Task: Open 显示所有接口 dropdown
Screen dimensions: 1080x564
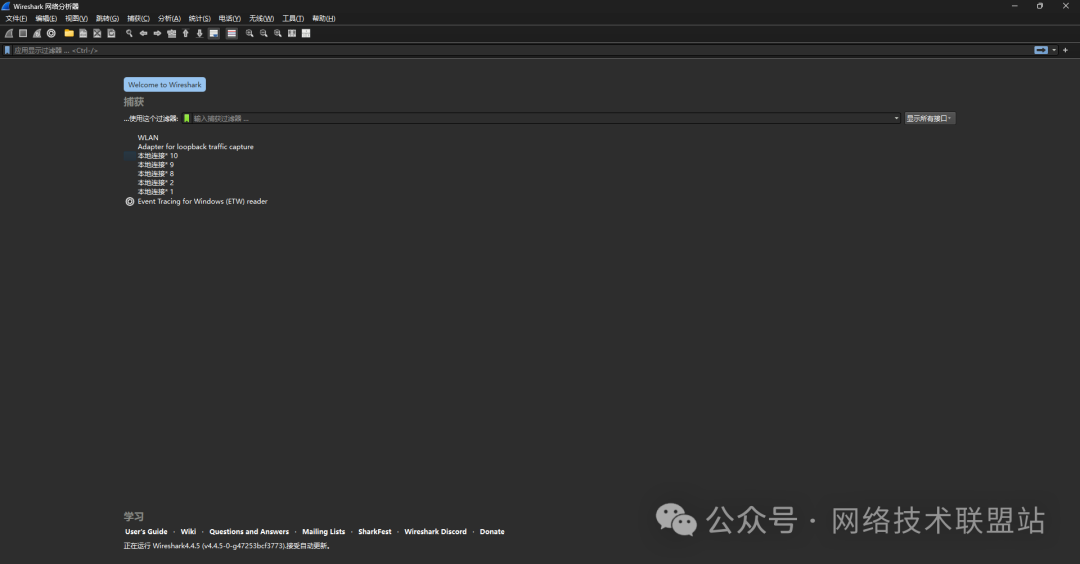Action: coord(929,118)
